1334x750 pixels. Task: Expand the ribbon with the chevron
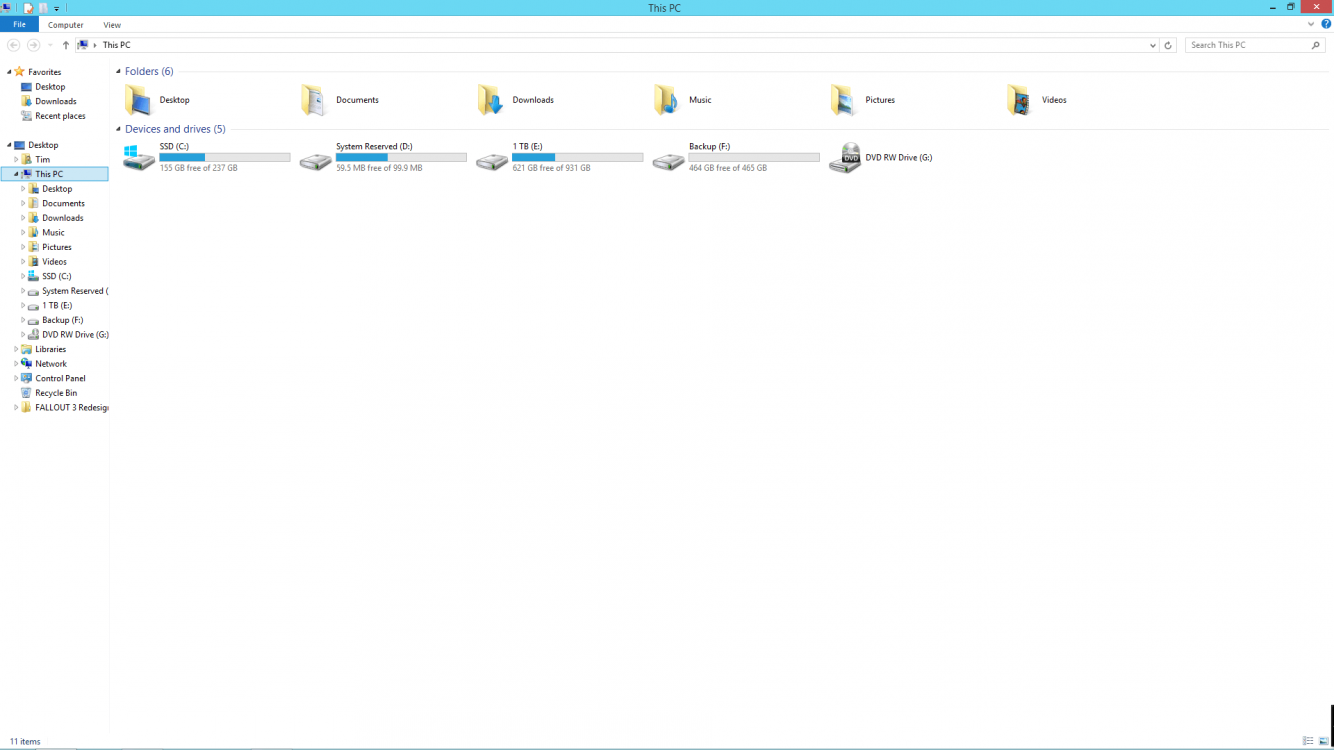coord(1311,24)
